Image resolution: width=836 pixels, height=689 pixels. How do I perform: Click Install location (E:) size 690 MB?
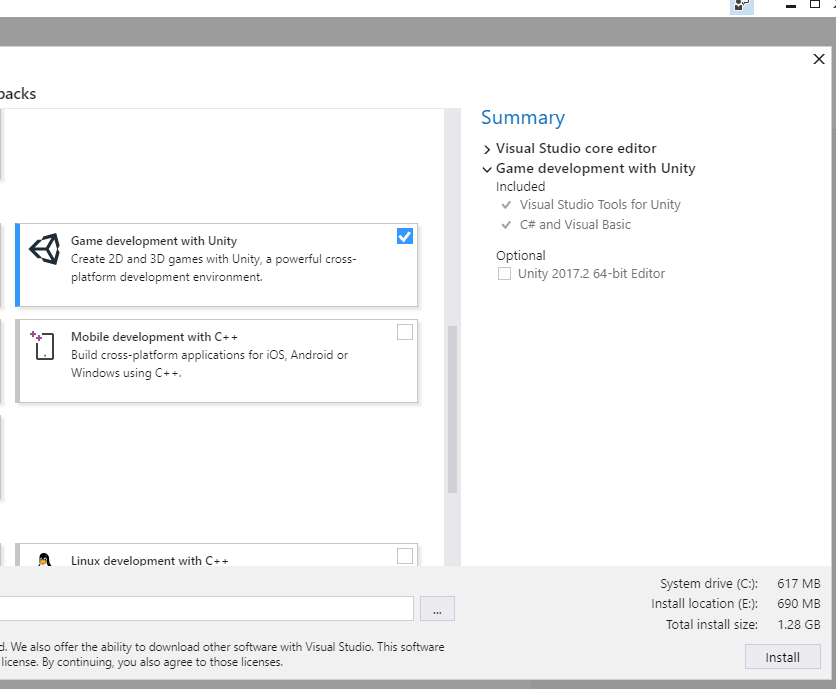point(799,604)
